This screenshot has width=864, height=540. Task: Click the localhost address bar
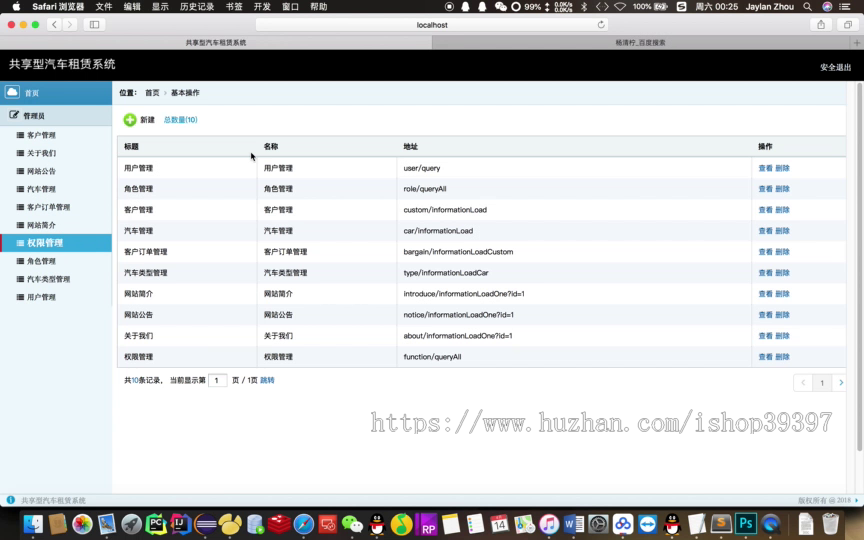click(x=432, y=24)
